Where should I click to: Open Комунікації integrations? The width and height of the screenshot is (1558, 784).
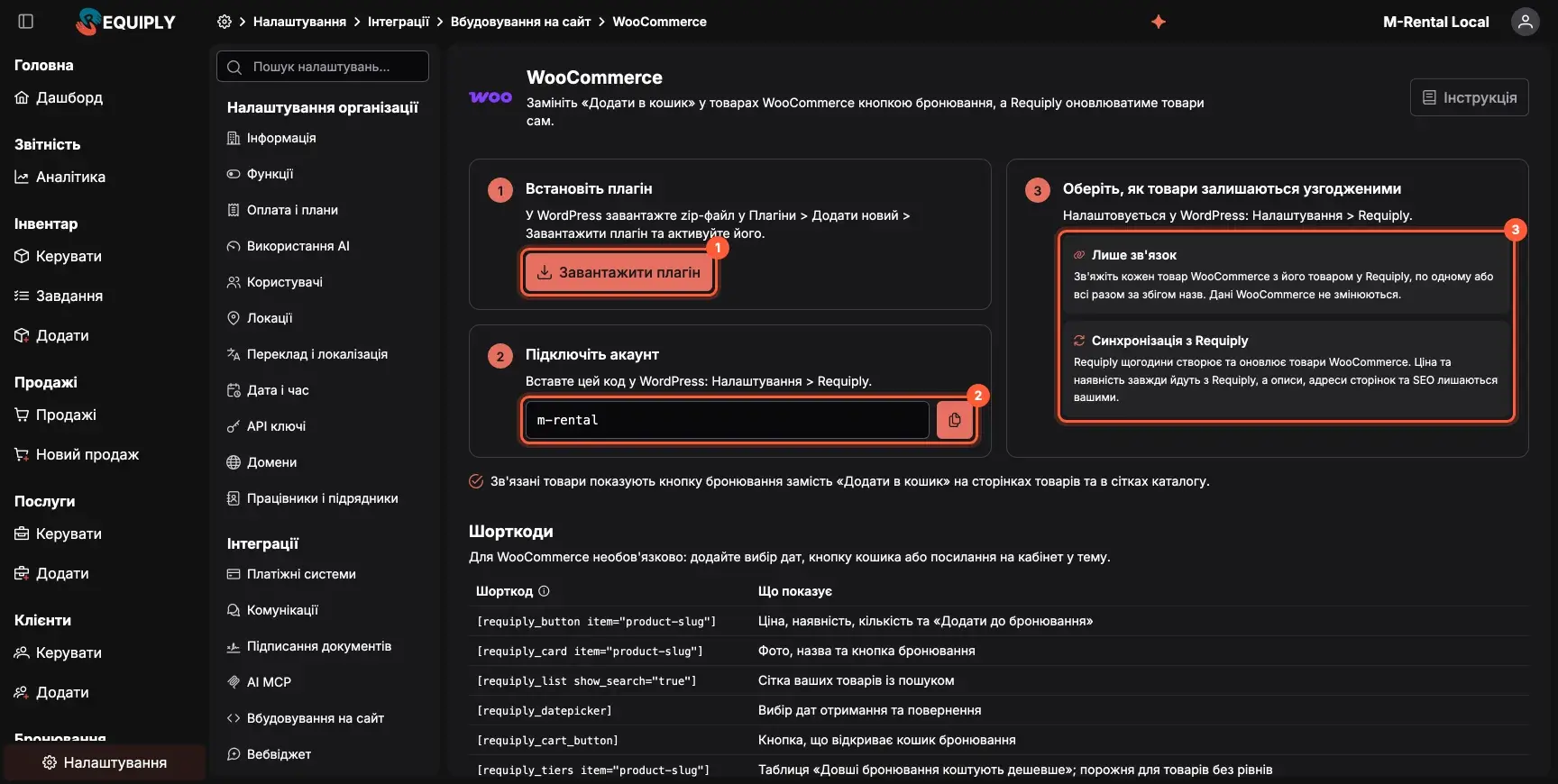point(272,610)
